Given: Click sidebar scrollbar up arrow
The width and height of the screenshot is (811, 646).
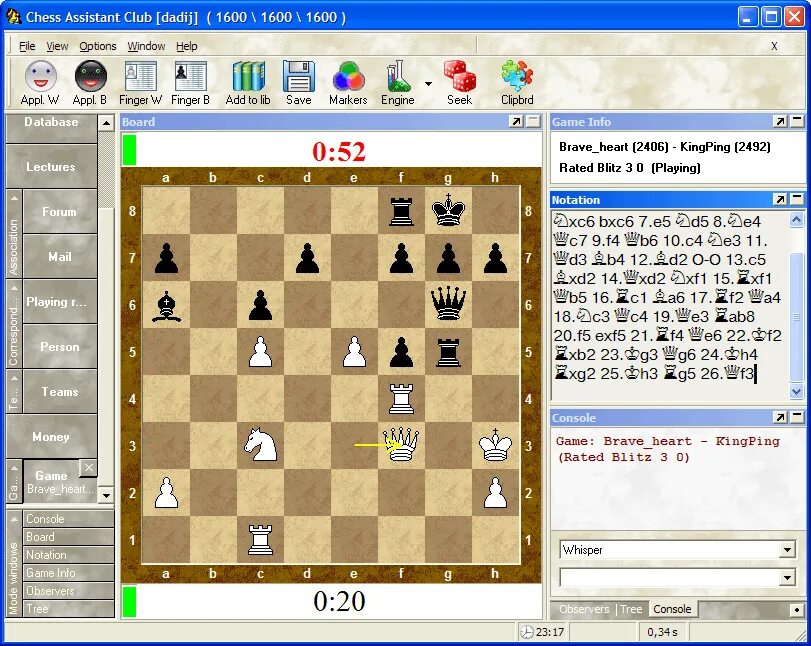Looking at the screenshot, I should click(106, 123).
